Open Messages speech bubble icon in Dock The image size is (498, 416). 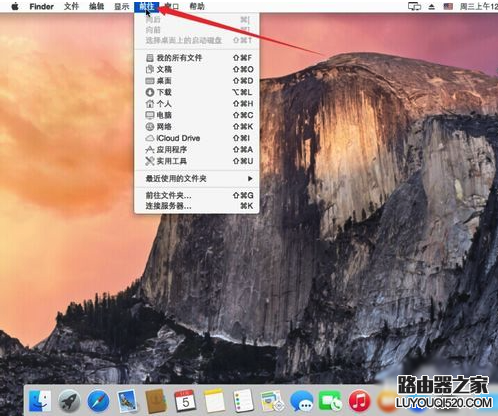pos(301,401)
